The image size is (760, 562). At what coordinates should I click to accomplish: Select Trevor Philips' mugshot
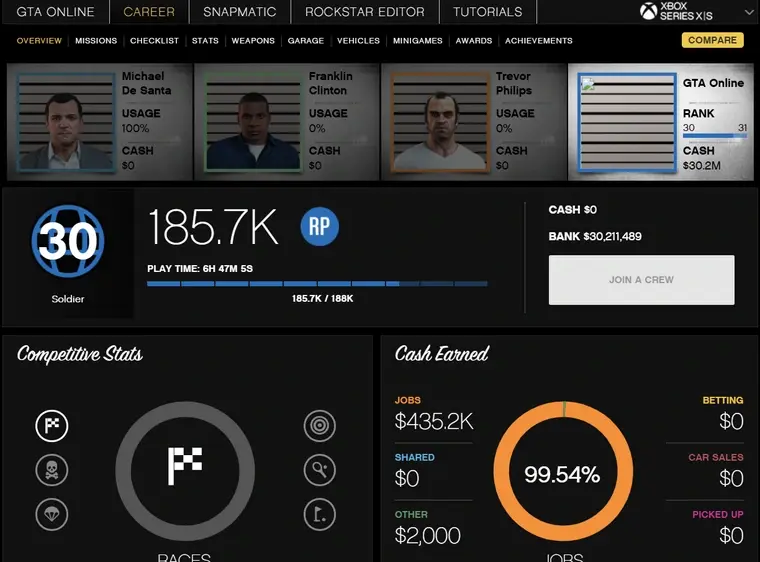(x=440, y=122)
